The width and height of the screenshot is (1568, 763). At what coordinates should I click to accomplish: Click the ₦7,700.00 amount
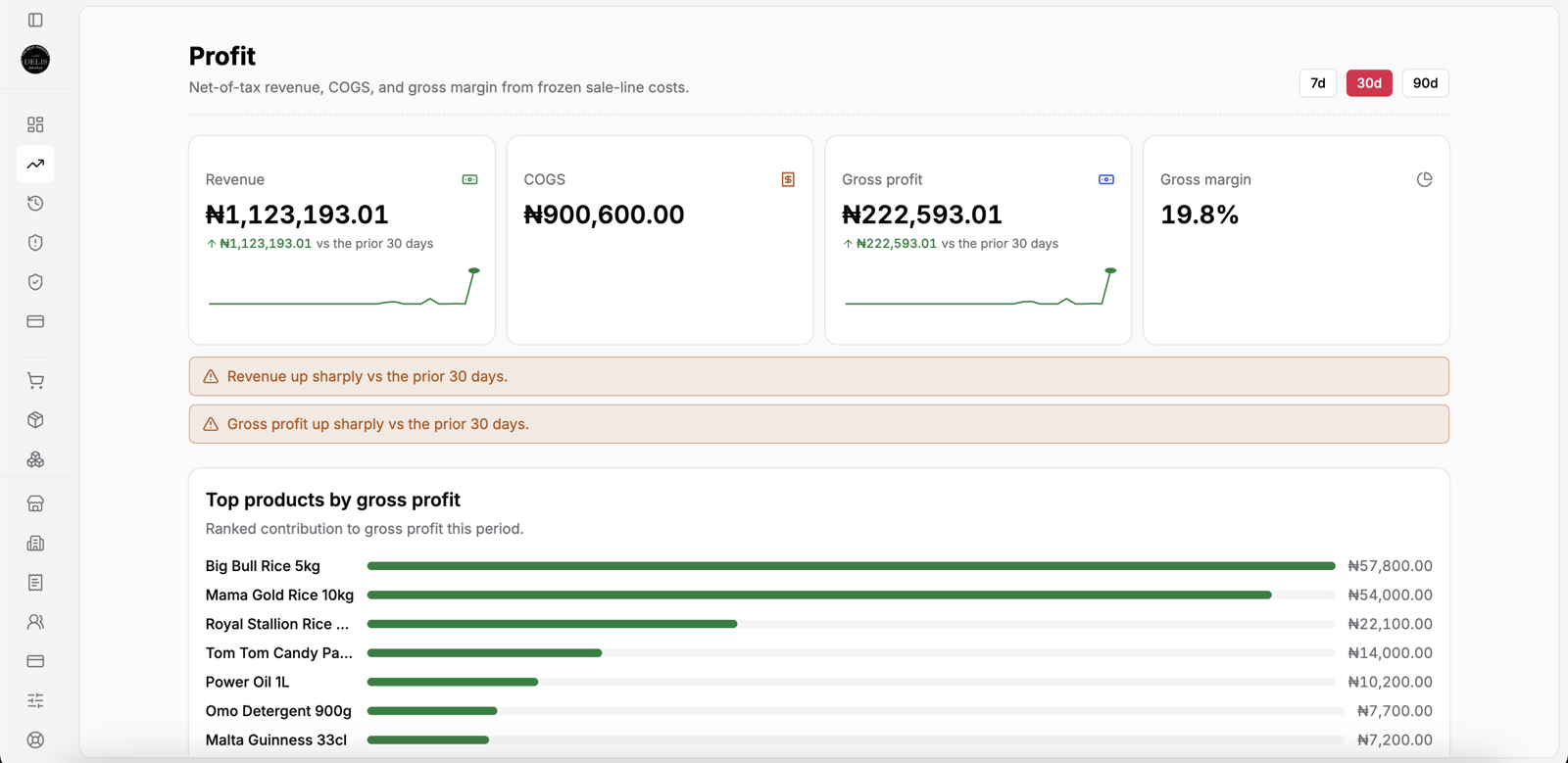(x=1395, y=711)
